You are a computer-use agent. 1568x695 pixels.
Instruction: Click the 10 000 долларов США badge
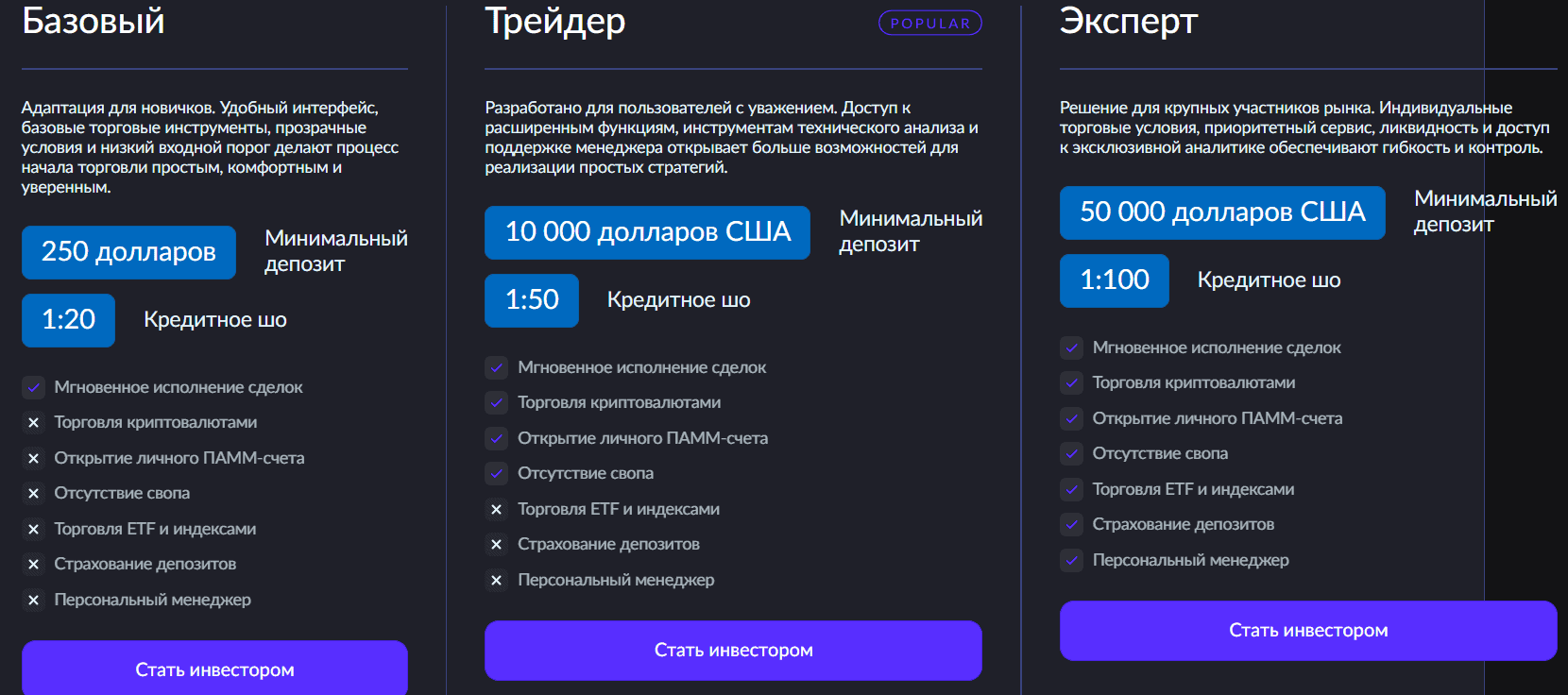[x=647, y=232]
